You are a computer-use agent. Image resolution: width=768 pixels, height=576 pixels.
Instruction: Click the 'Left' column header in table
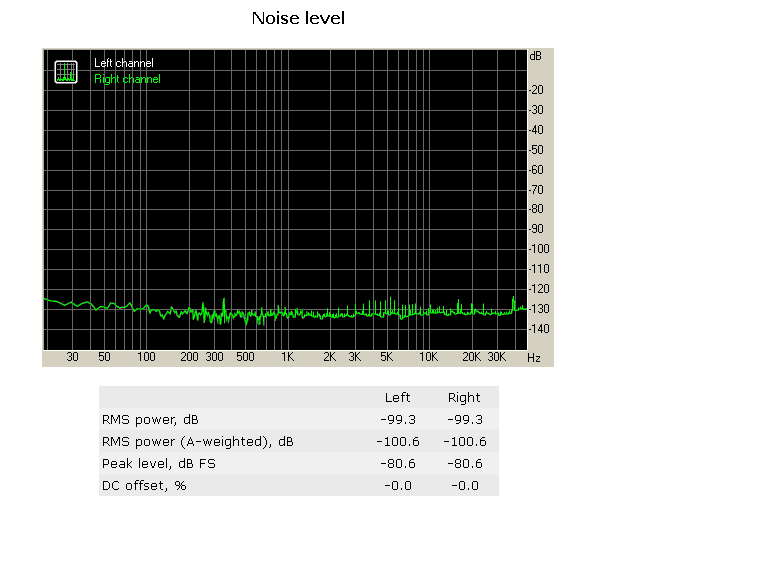[397, 397]
